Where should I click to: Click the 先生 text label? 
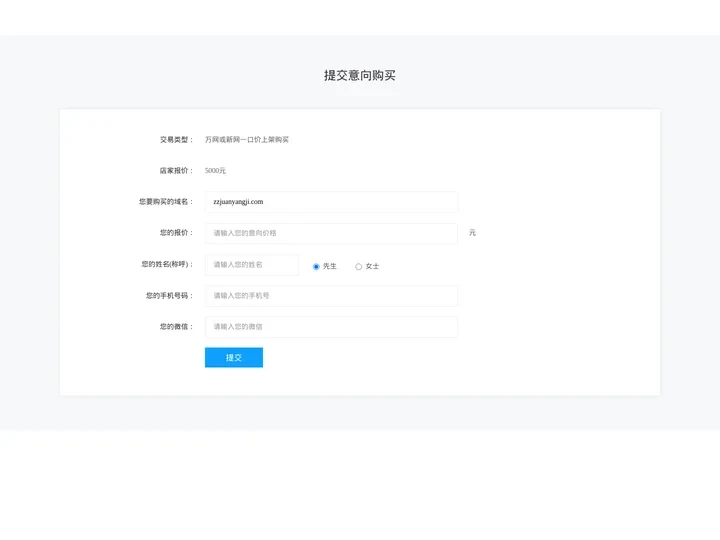pyautogui.click(x=330, y=266)
